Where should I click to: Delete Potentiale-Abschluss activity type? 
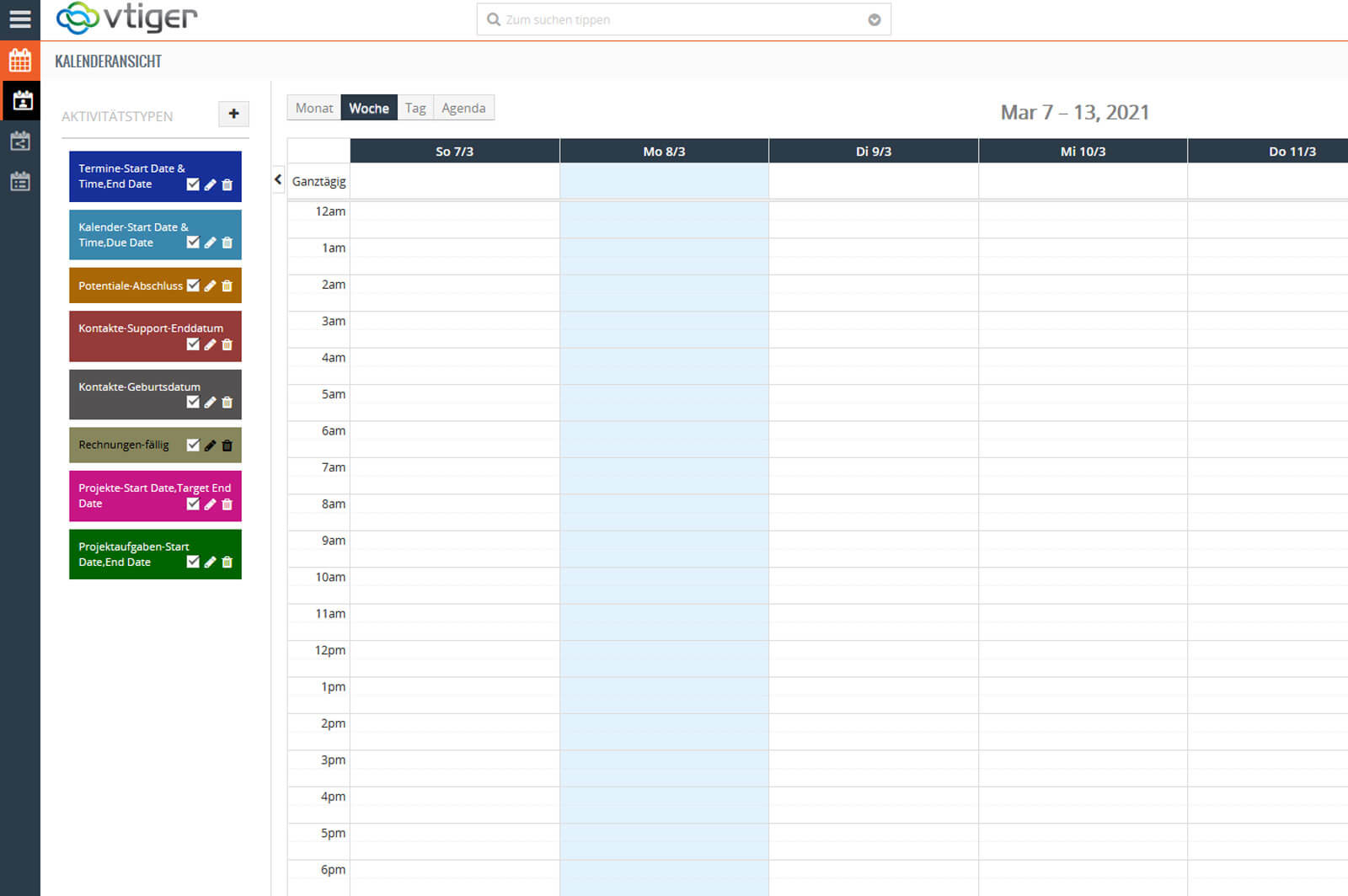coord(227,285)
